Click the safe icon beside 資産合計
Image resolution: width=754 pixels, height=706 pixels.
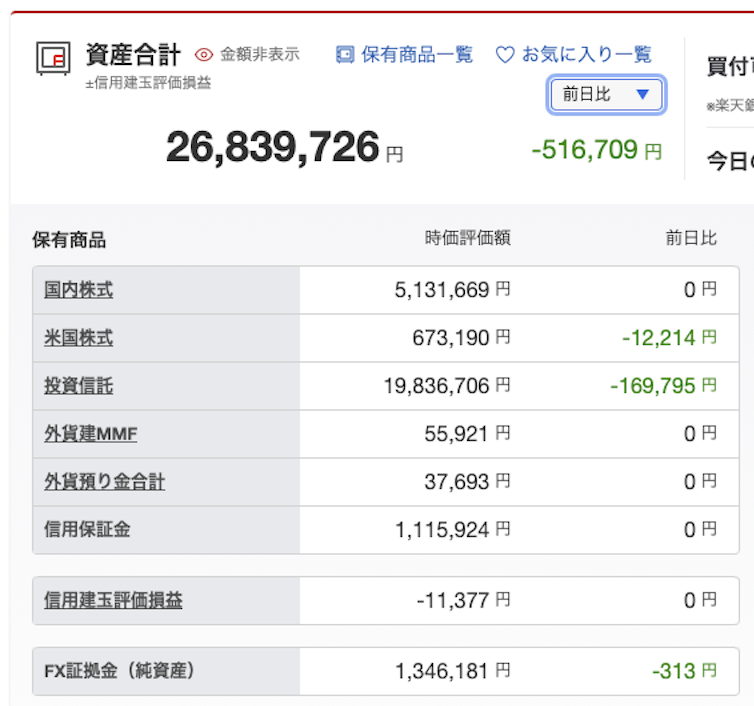(53, 58)
